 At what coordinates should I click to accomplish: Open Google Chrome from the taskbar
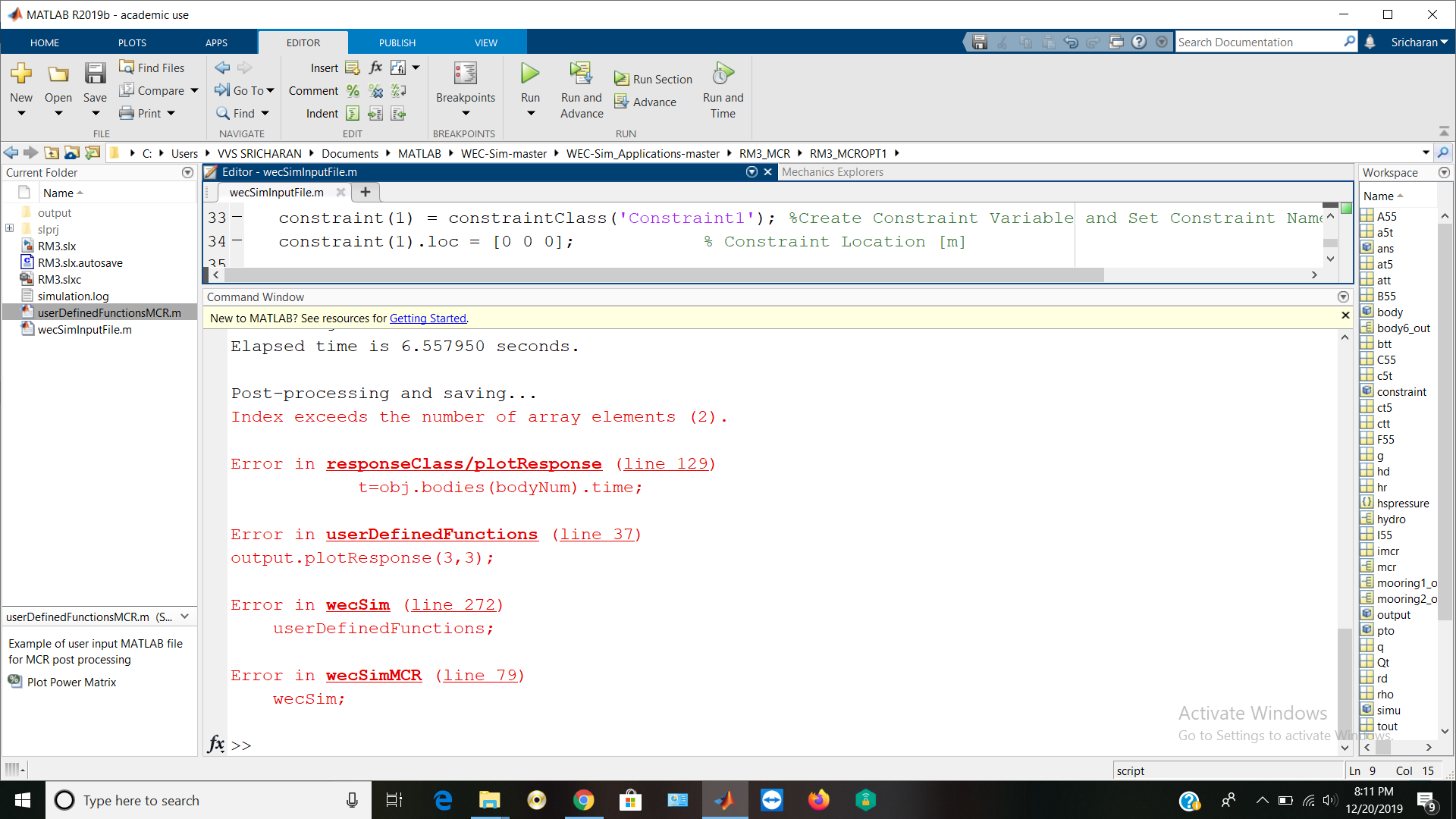(x=583, y=800)
